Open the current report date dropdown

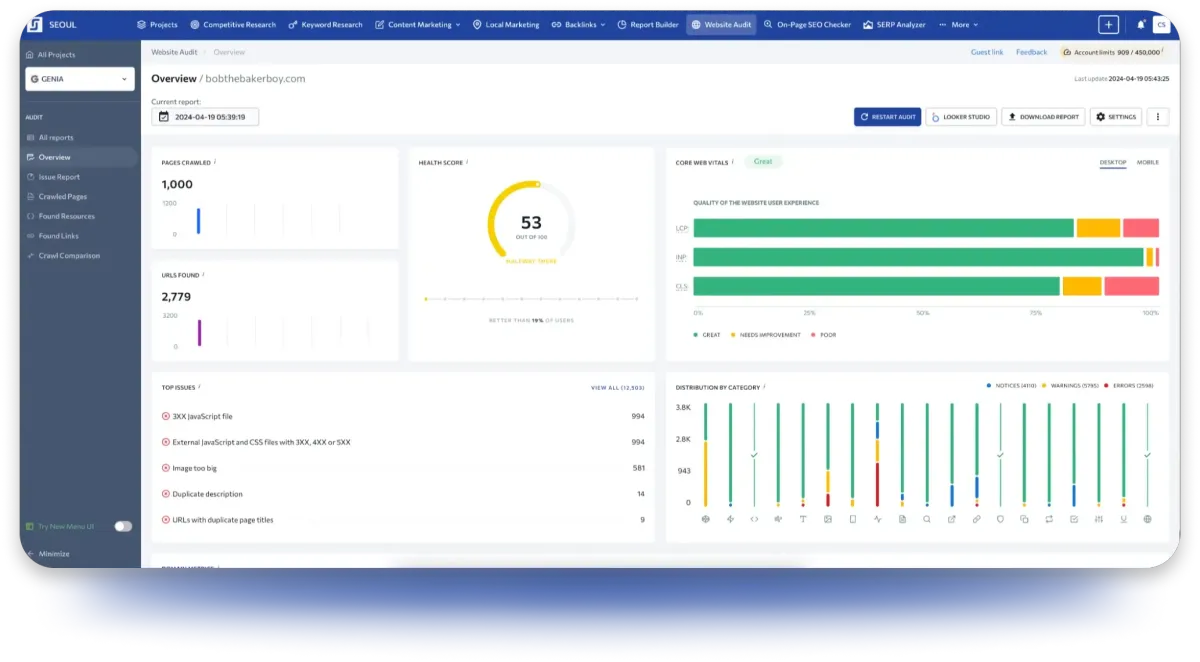pos(205,117)
